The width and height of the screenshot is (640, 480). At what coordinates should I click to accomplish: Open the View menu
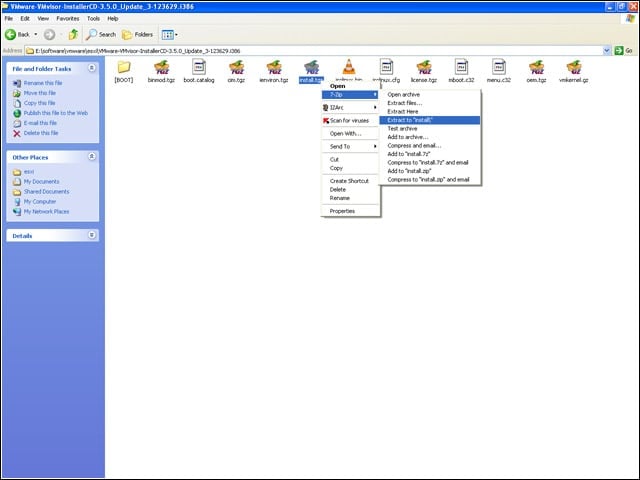point(43,18)
